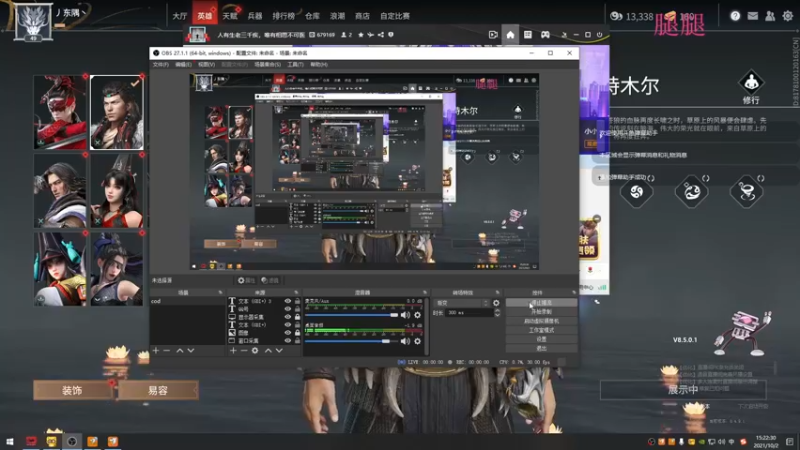
Task: Open the scene transition type dropdown
Action: (x=462, y=303)
